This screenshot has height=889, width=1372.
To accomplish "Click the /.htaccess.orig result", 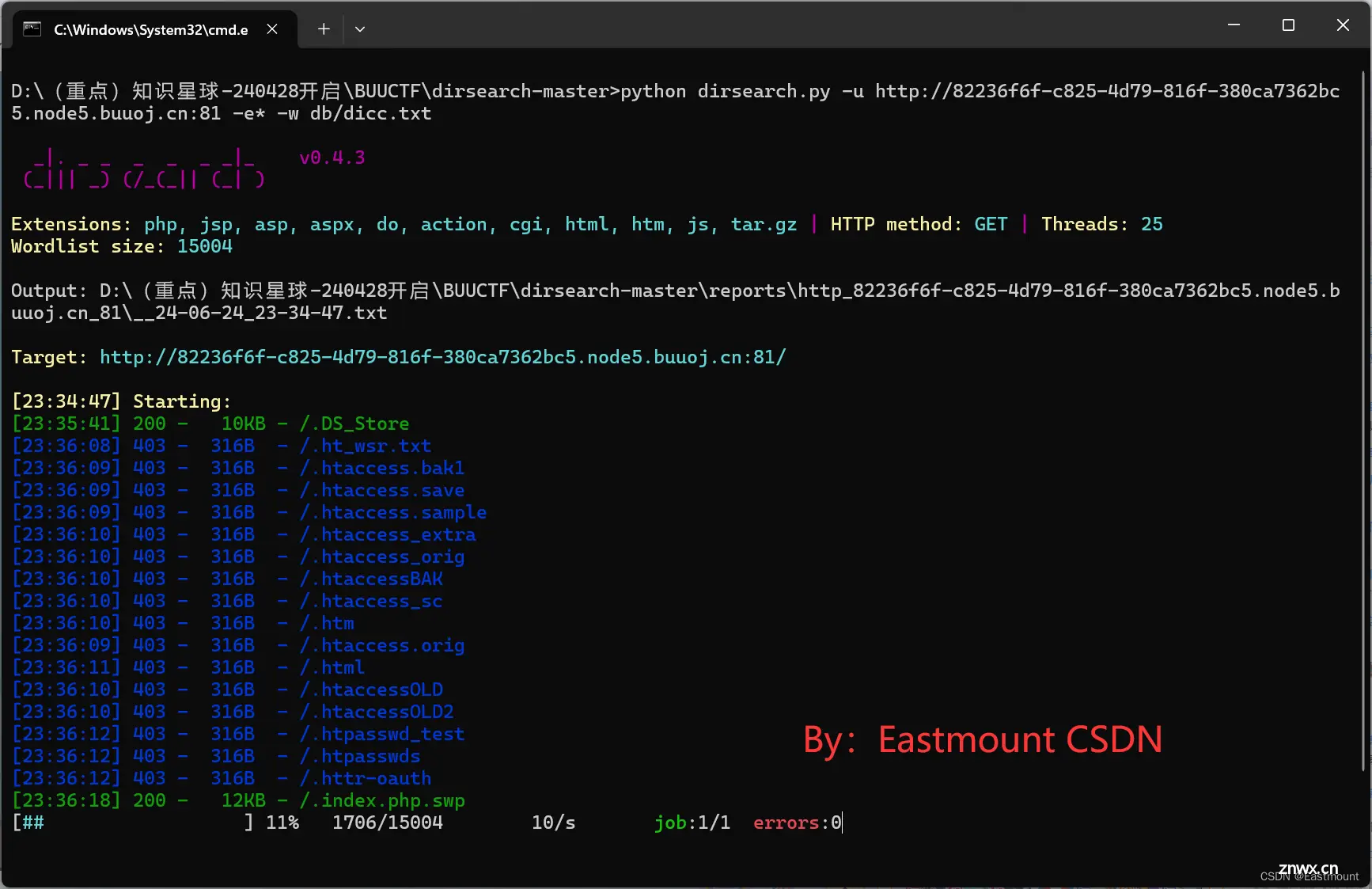I will (x=238, y=645).
